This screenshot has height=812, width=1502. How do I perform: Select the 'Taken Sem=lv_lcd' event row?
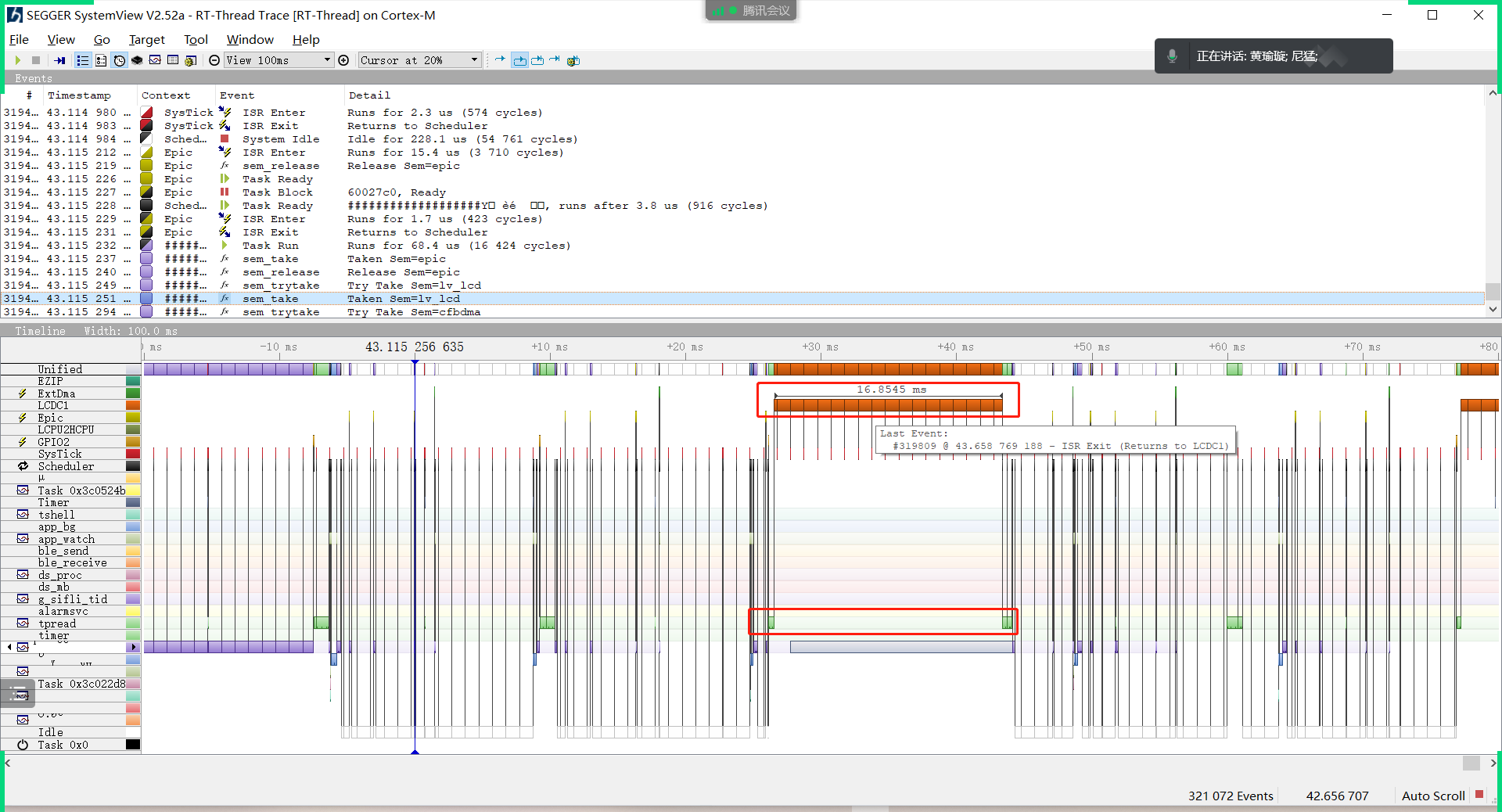[742, 299]
